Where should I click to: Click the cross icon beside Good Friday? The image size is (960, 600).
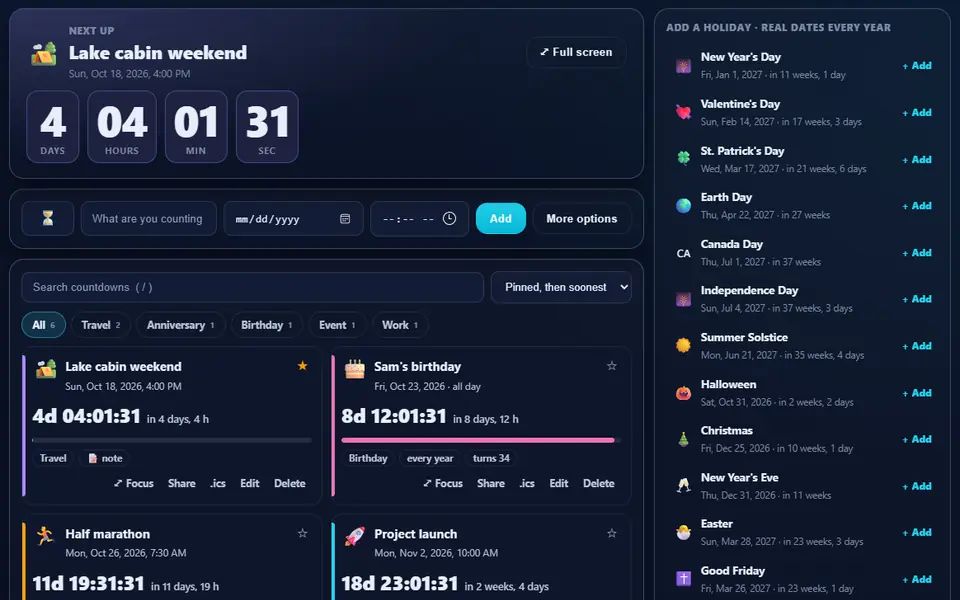click(683, 579)
